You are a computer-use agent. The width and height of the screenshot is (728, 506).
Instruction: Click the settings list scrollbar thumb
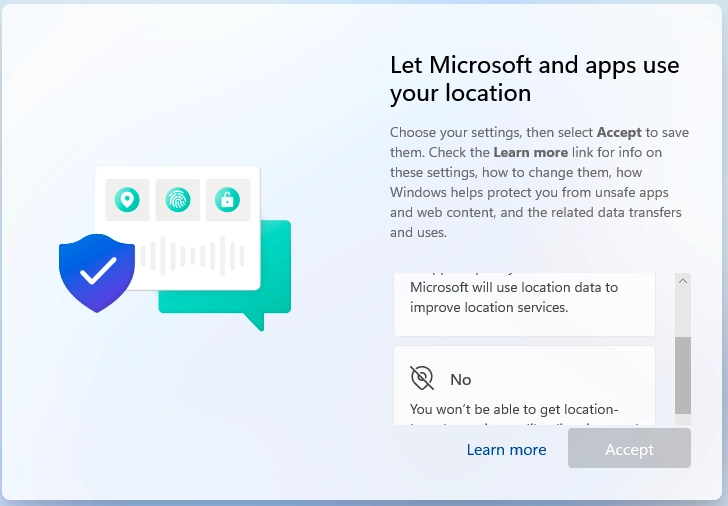(x=682, y=375)
